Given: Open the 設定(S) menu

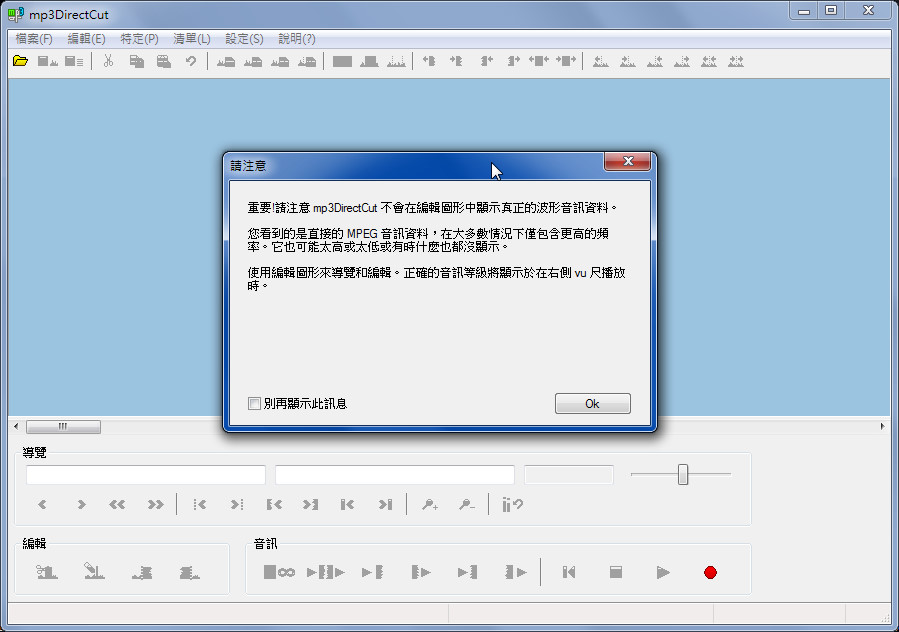Looking at the screenshot, I should click(244, 39).
